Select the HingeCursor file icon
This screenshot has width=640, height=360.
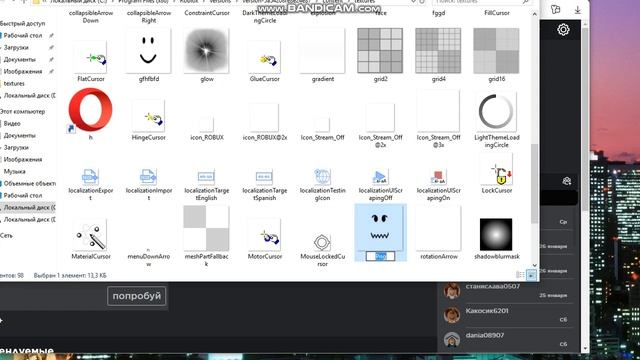coord(149,116)
